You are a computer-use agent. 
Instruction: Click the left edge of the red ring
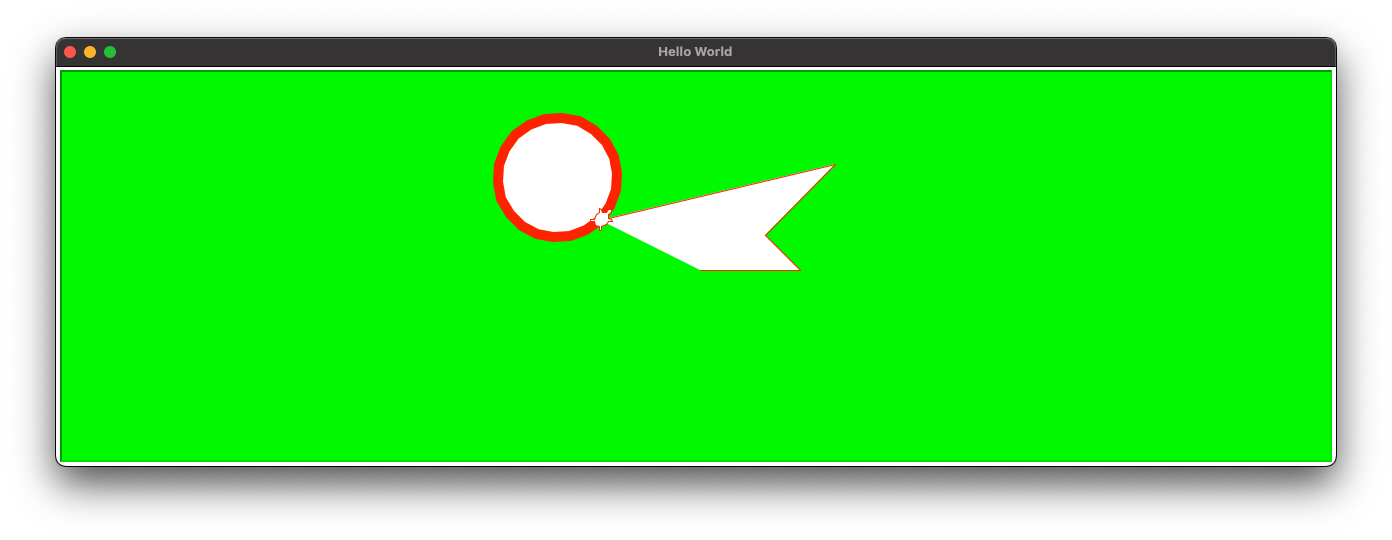coord(498,178)
